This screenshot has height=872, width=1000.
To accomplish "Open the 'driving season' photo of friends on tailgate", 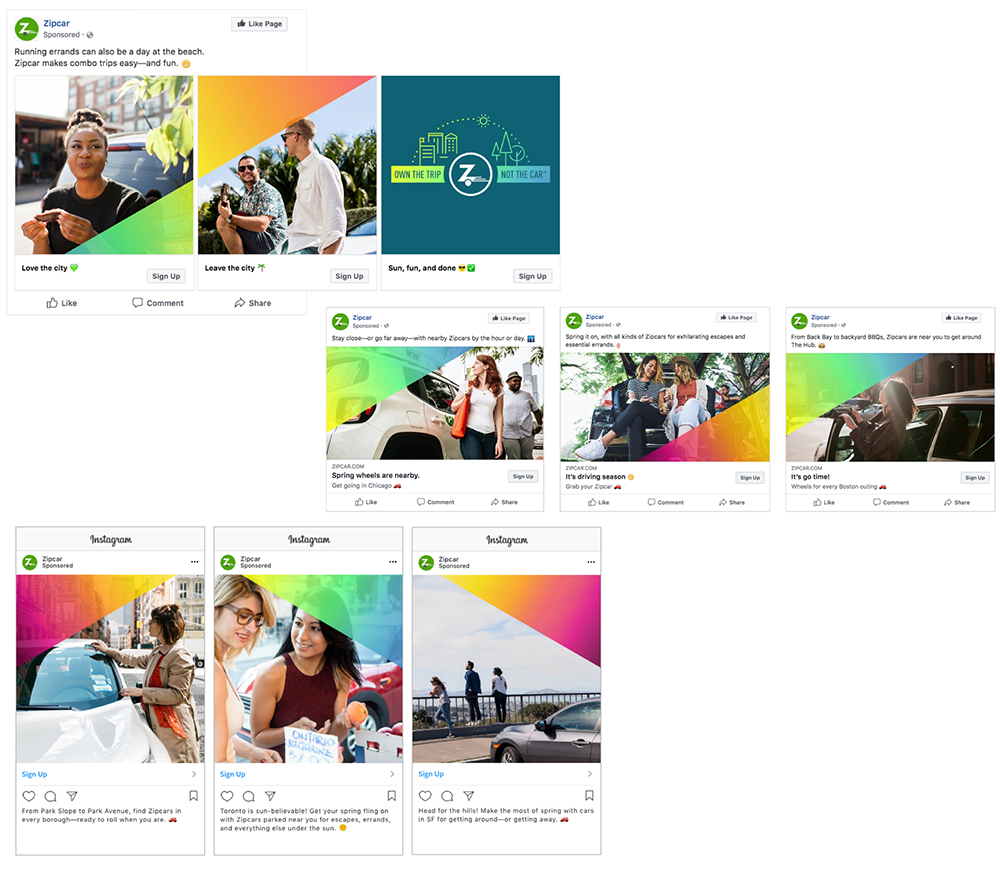I will point(665,407).
